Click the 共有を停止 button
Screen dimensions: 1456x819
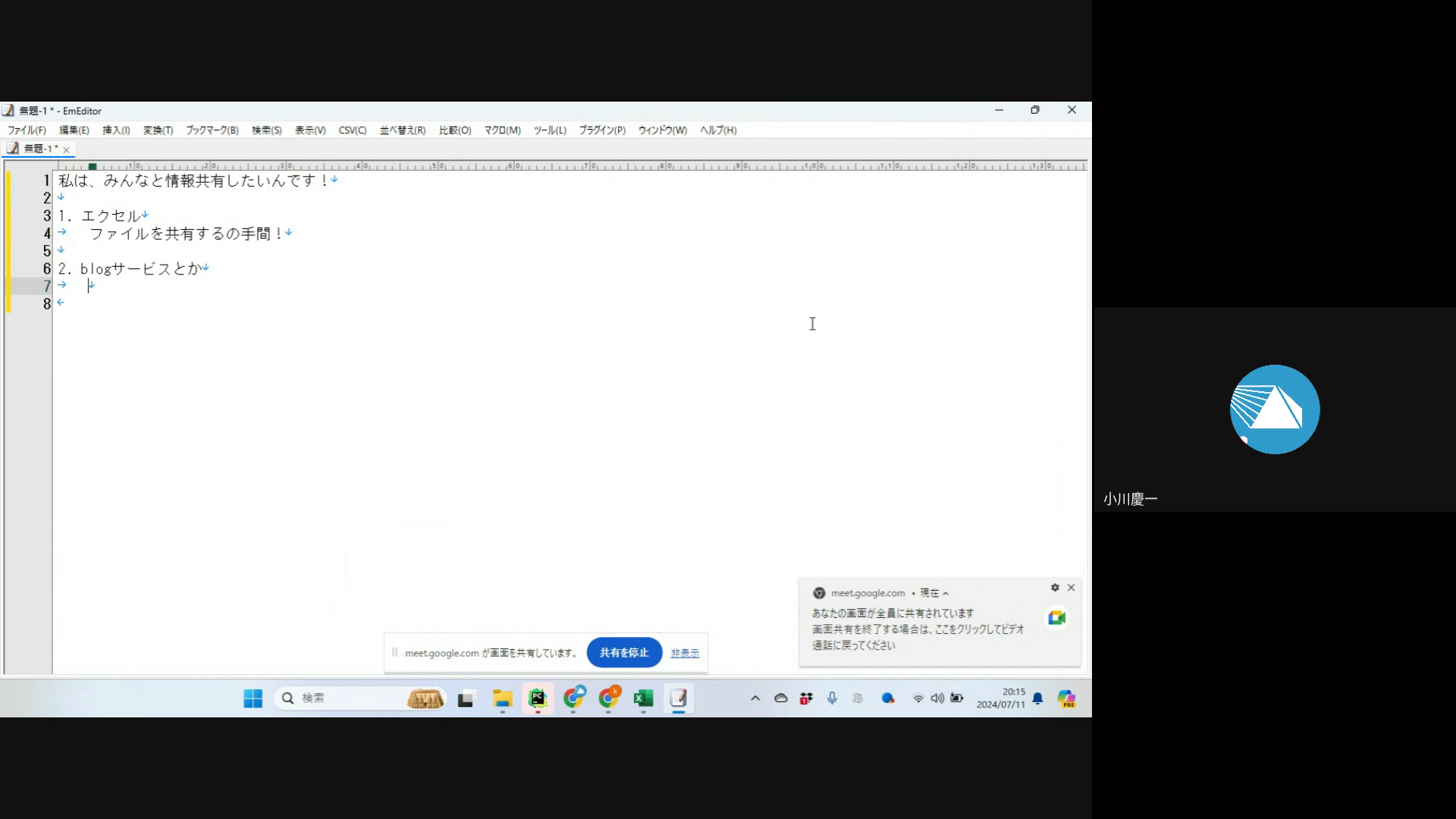pos(624,653)
